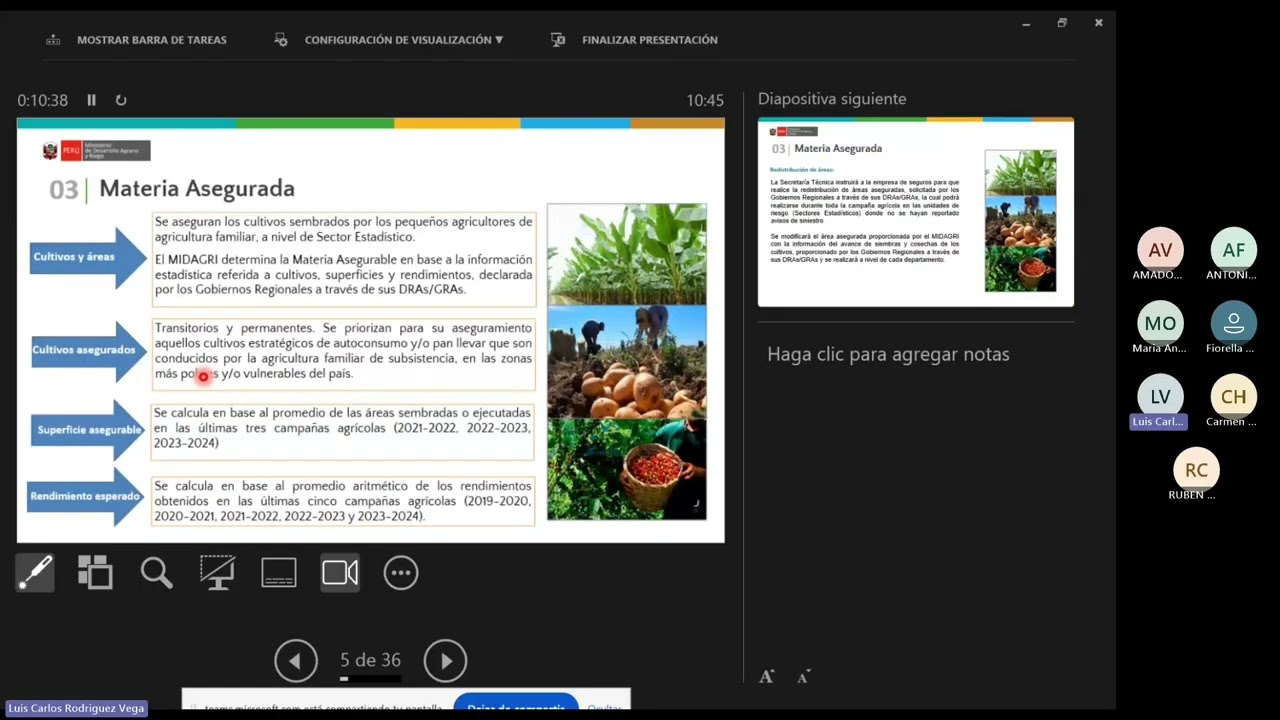Viewport: 1280px width, 720px height.
Task: Click the 0:10:38 elapsed time
Action: pos(42,100)
